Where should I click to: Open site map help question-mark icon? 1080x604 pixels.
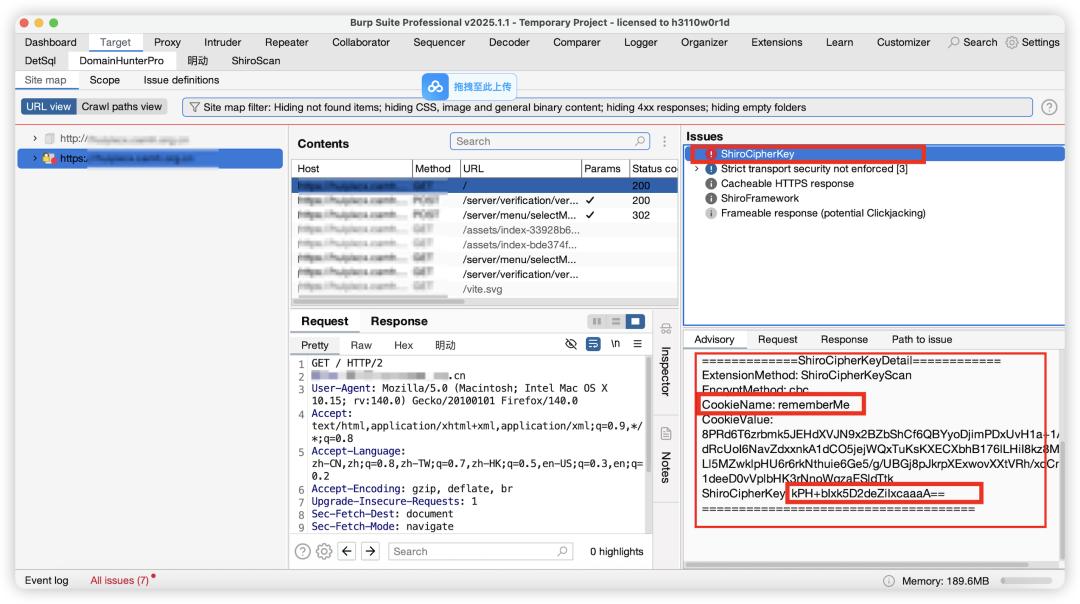1049,107
